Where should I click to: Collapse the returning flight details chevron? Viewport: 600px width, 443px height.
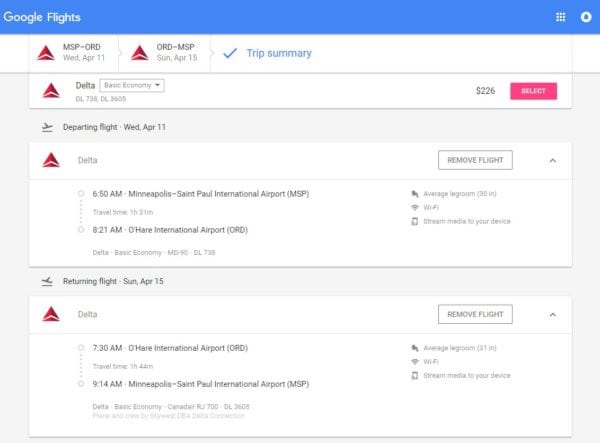point(553,314)
